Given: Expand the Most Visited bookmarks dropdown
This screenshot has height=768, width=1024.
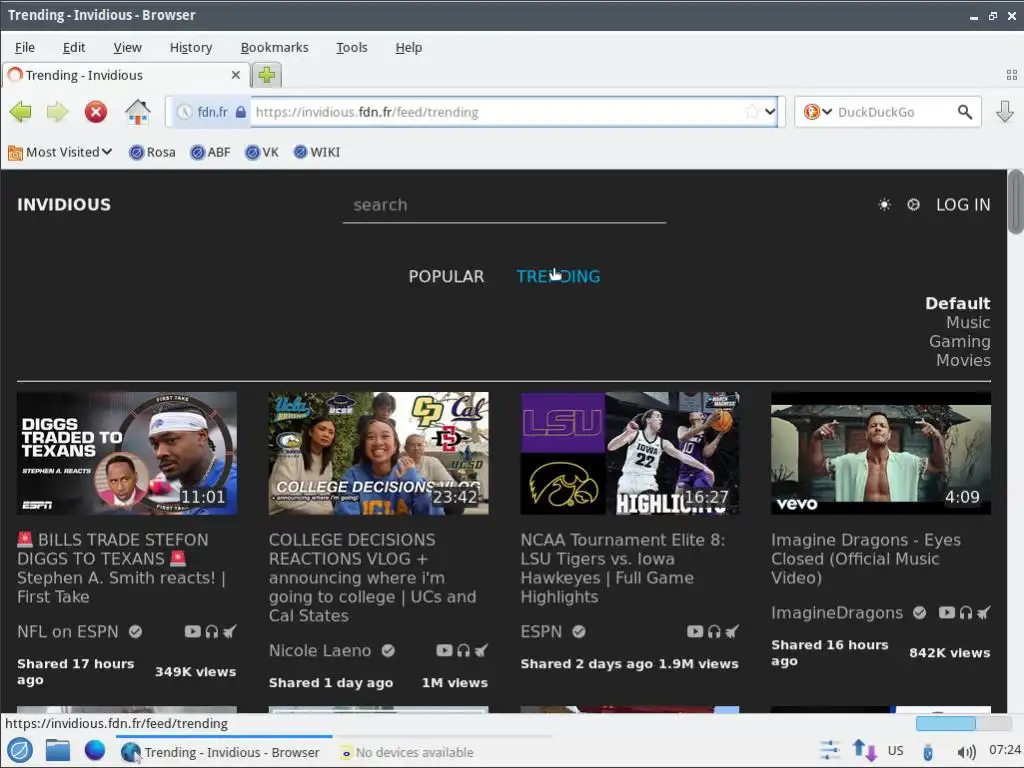Looking at the screenshot, I should [x=60, y=152].
